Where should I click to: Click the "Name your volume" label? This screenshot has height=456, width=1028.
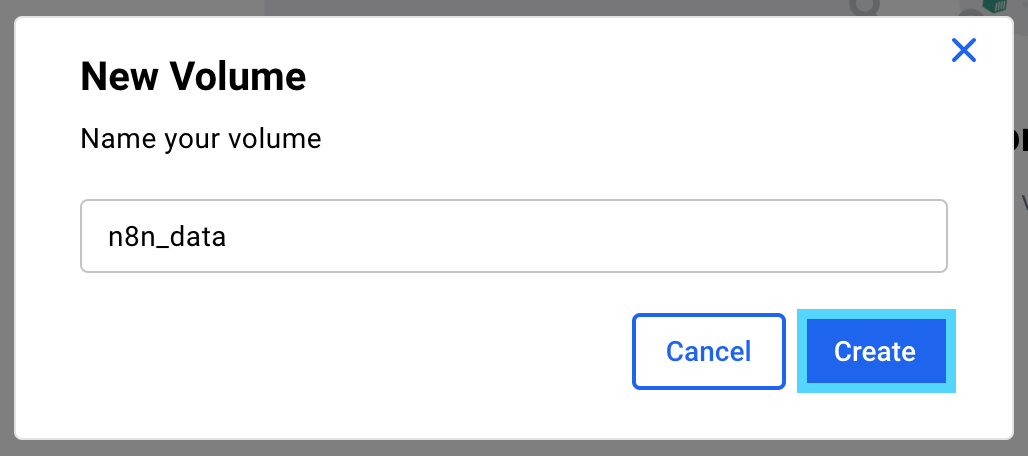[x=200, y=138]
